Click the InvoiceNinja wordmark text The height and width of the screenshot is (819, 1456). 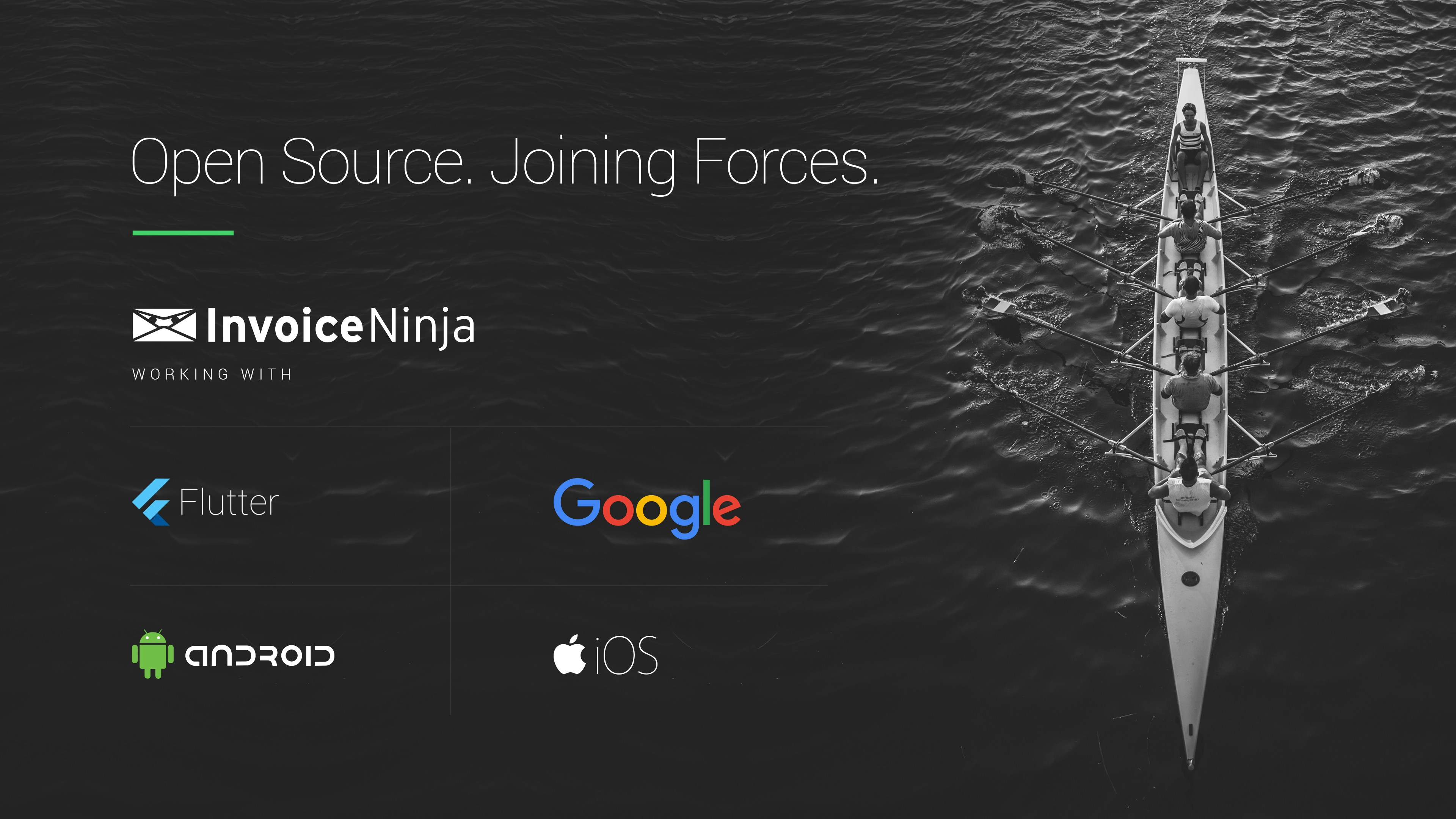(341, 326)
